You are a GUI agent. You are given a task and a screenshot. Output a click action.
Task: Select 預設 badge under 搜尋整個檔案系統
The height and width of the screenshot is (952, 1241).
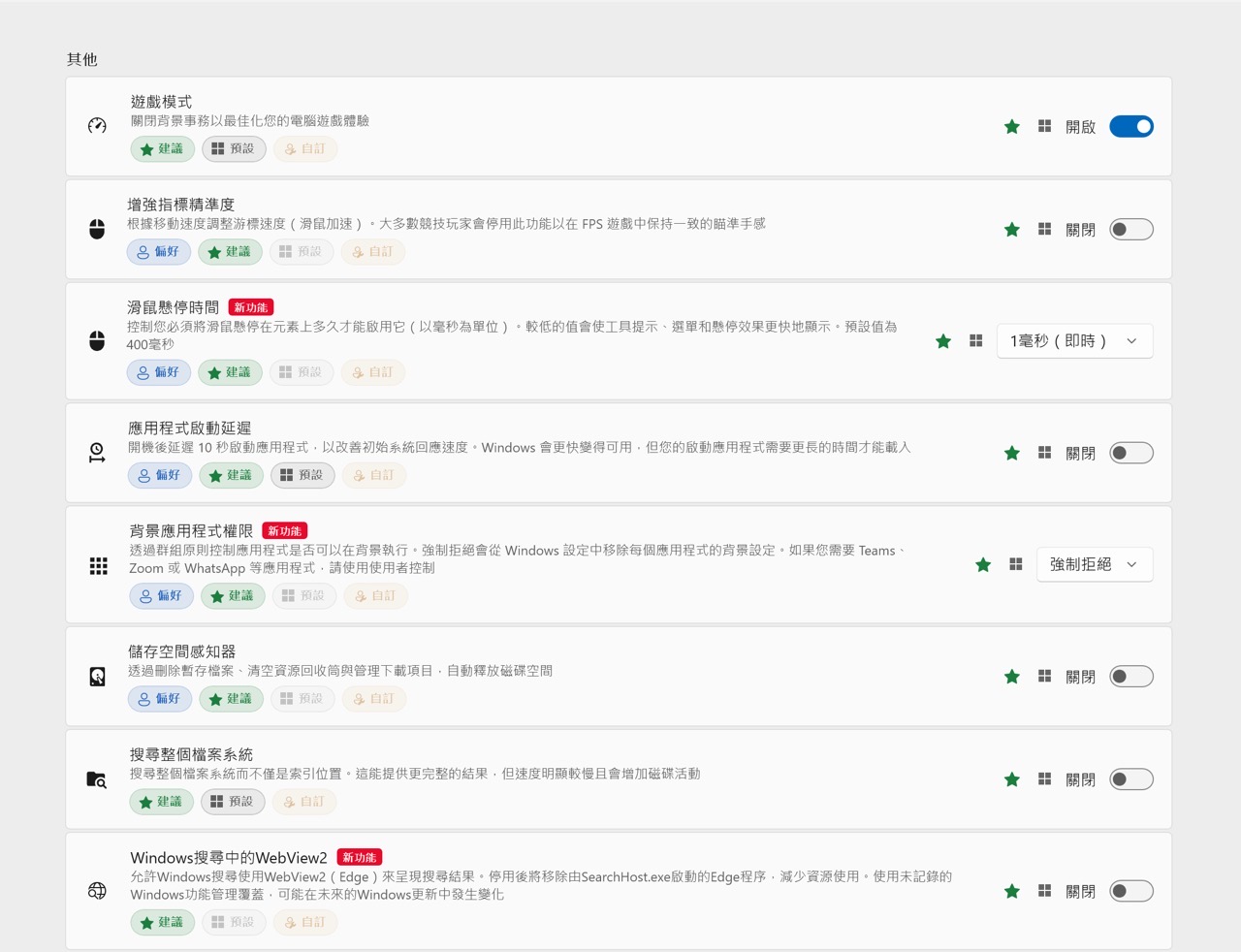233,802
